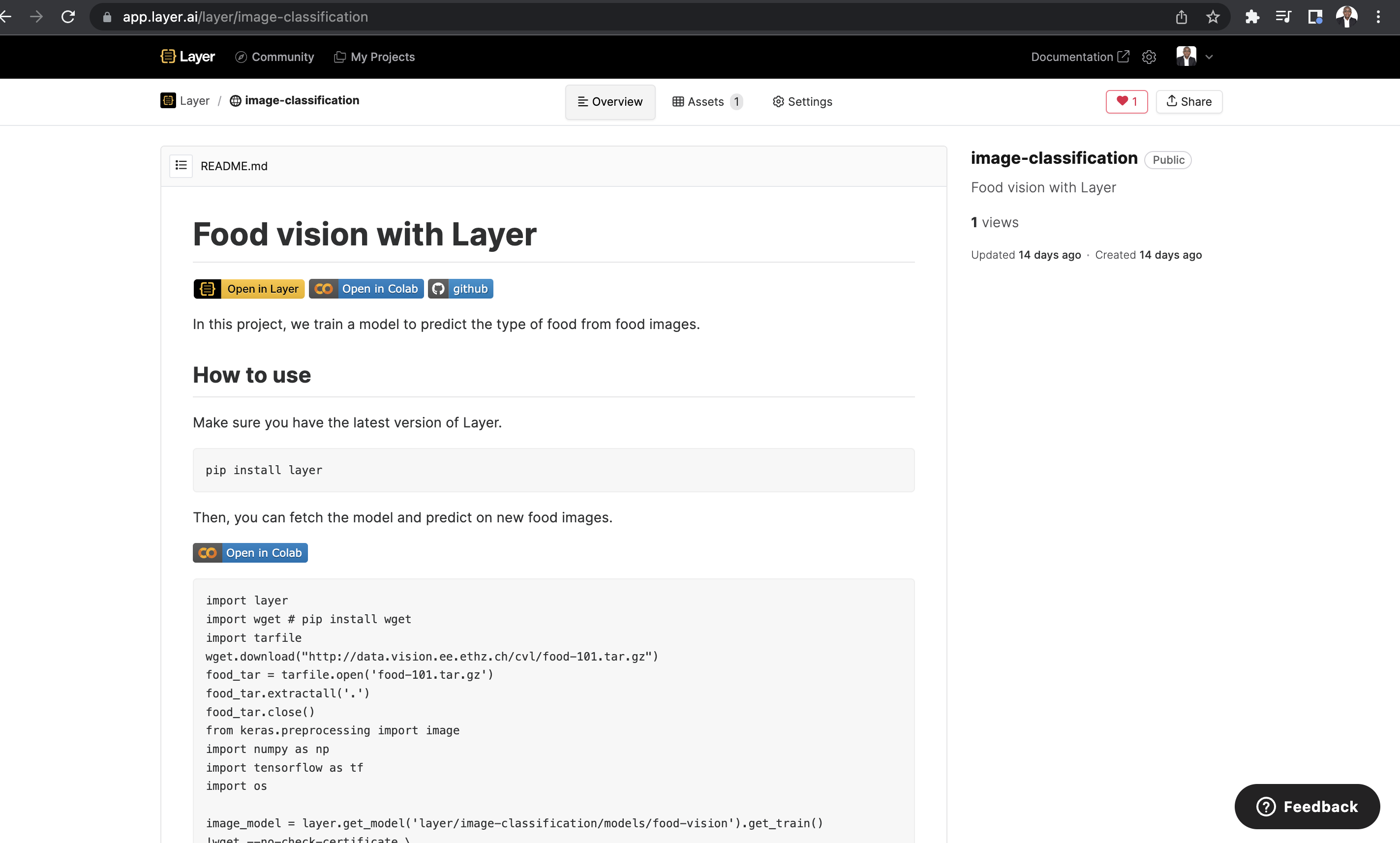Click the browser extensions puzzle icon
The image size is (1400, 843).
tap(1252, 16)
